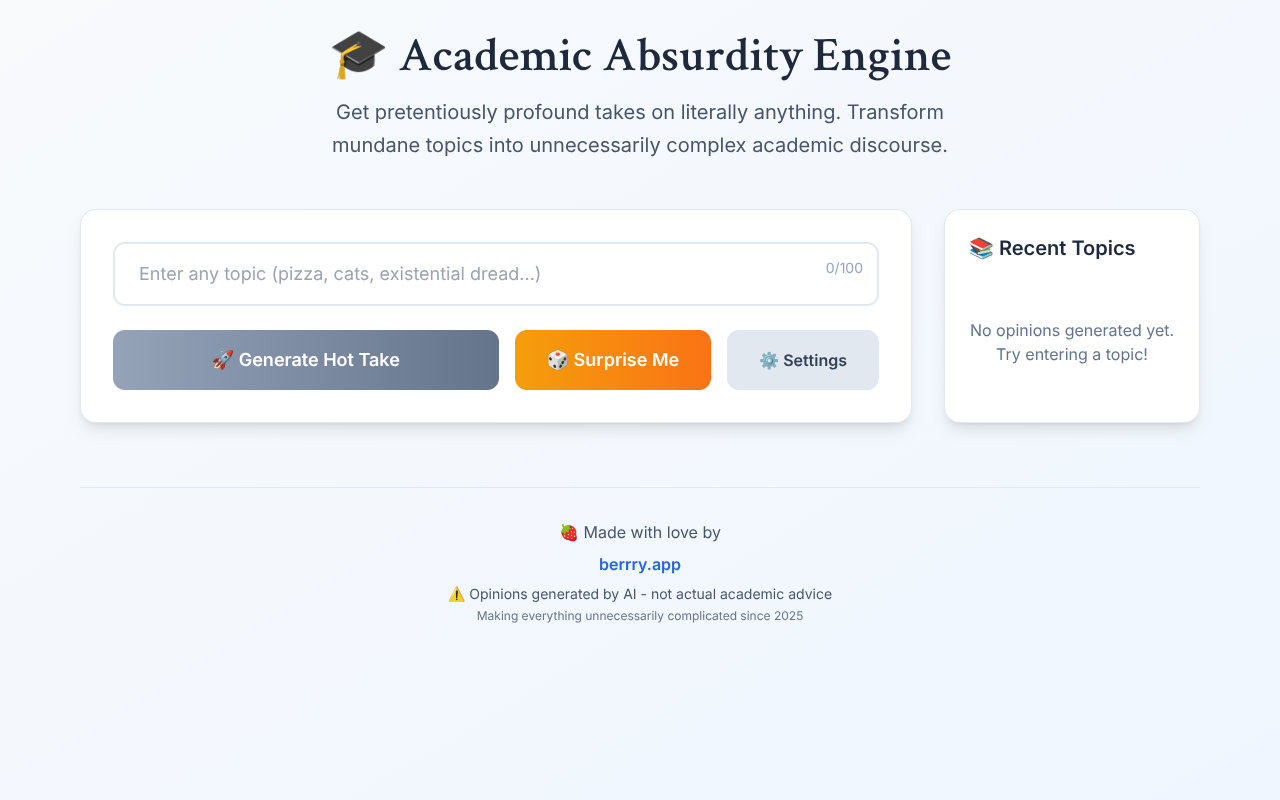Open the berrry.app link
Image resolution: width=1280 pixels, height=800 pixels.
point(639,564)
